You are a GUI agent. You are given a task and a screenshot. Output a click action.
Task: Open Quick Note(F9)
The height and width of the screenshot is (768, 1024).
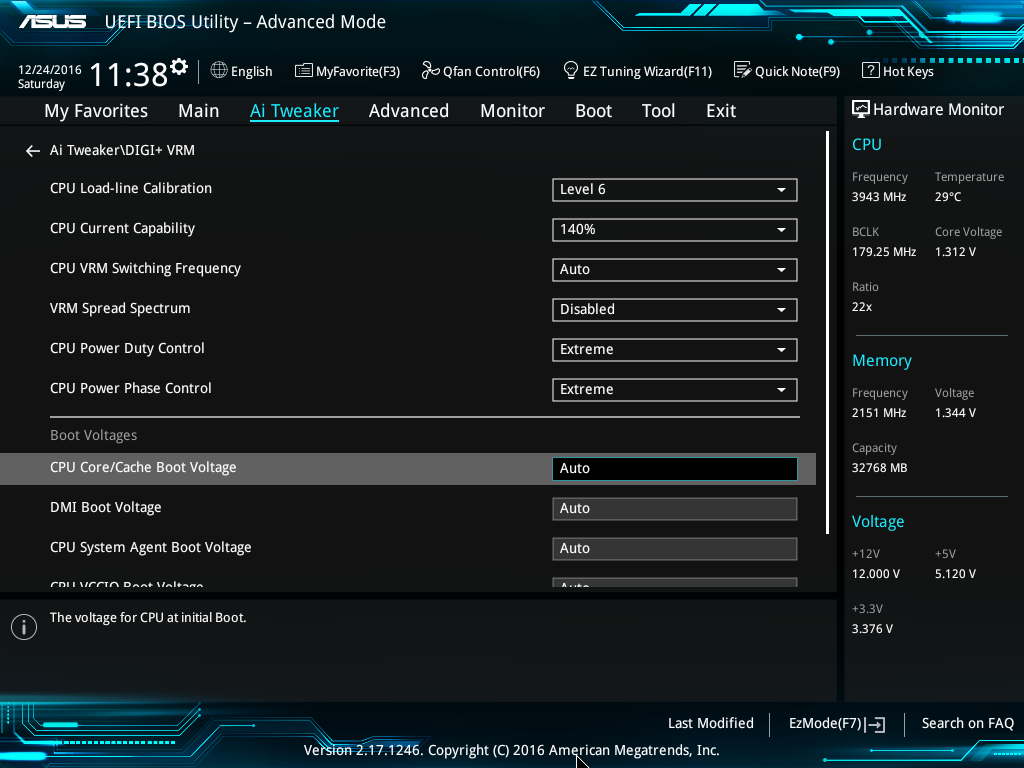point(797,71)
